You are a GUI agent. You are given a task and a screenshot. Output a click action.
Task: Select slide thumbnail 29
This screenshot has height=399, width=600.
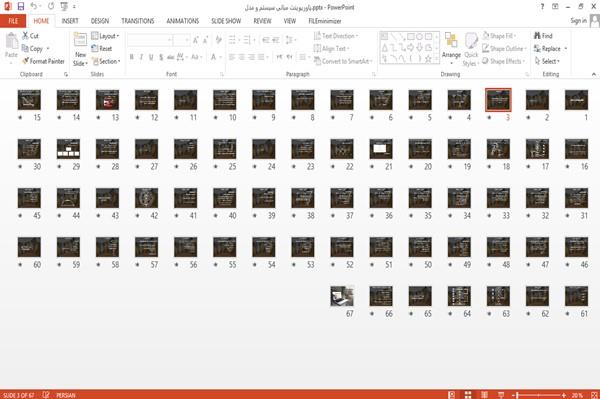[68, 149]
